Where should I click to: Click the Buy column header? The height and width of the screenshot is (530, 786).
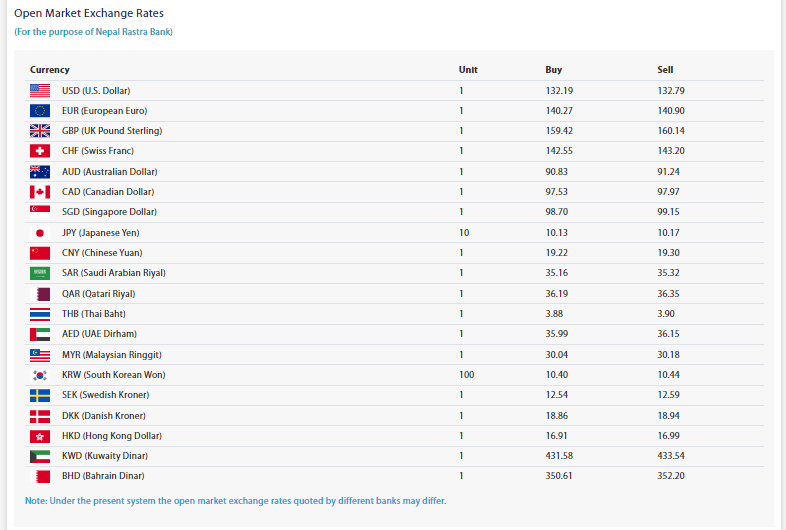pos(553,70)
